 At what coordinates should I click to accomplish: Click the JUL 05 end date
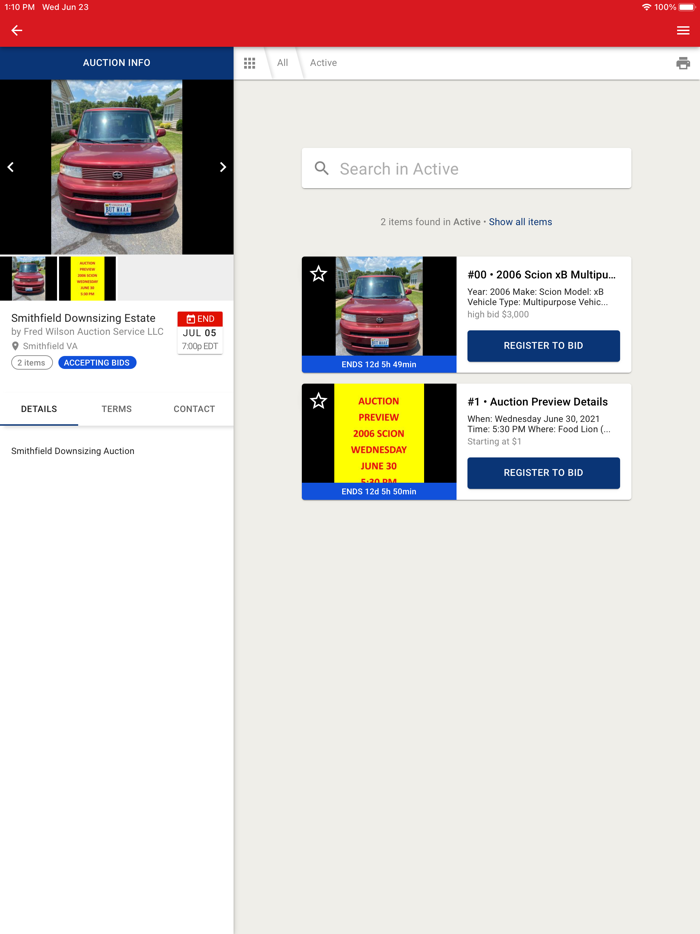click(200, 333)
